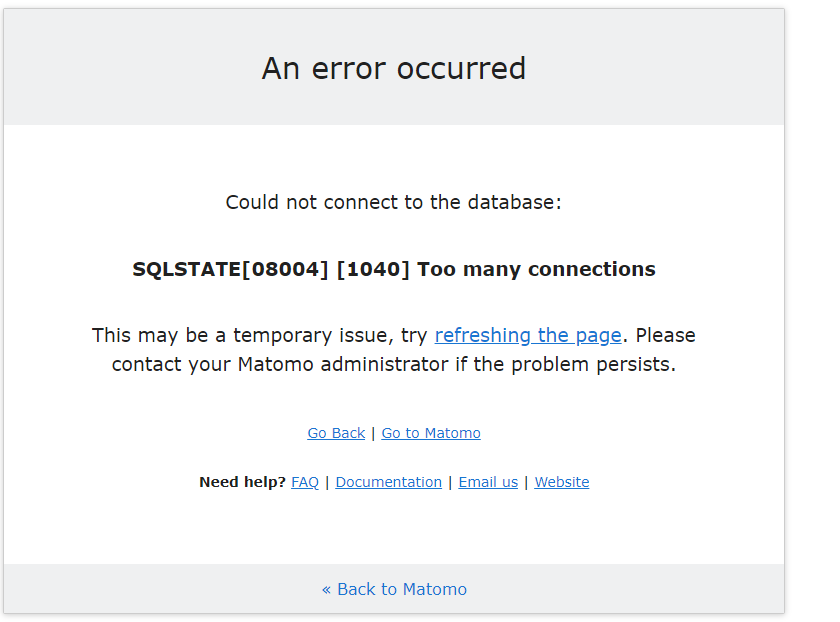
Task: Open the Documentation link
Action: 388,482
